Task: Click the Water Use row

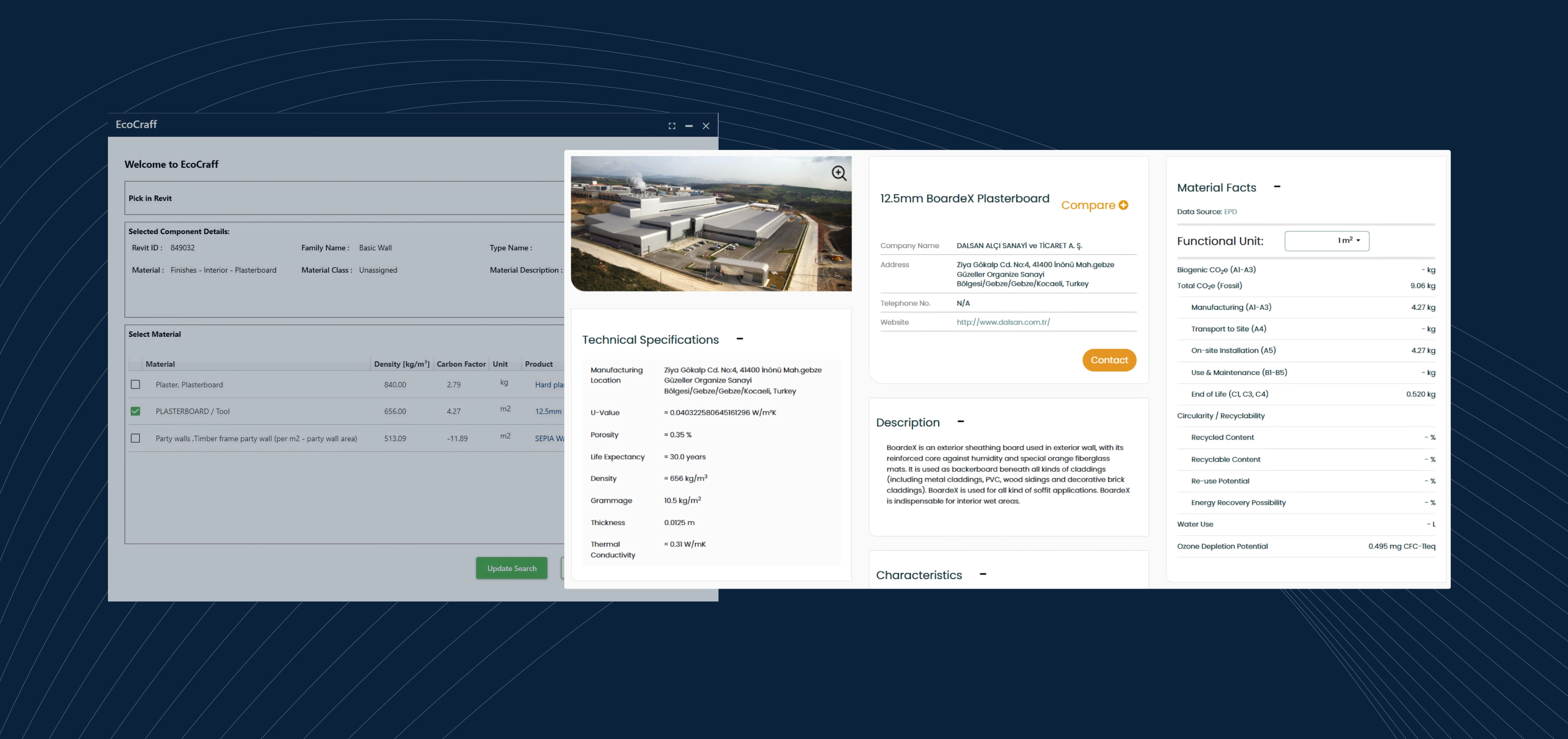Action: tap(1306, 524)
